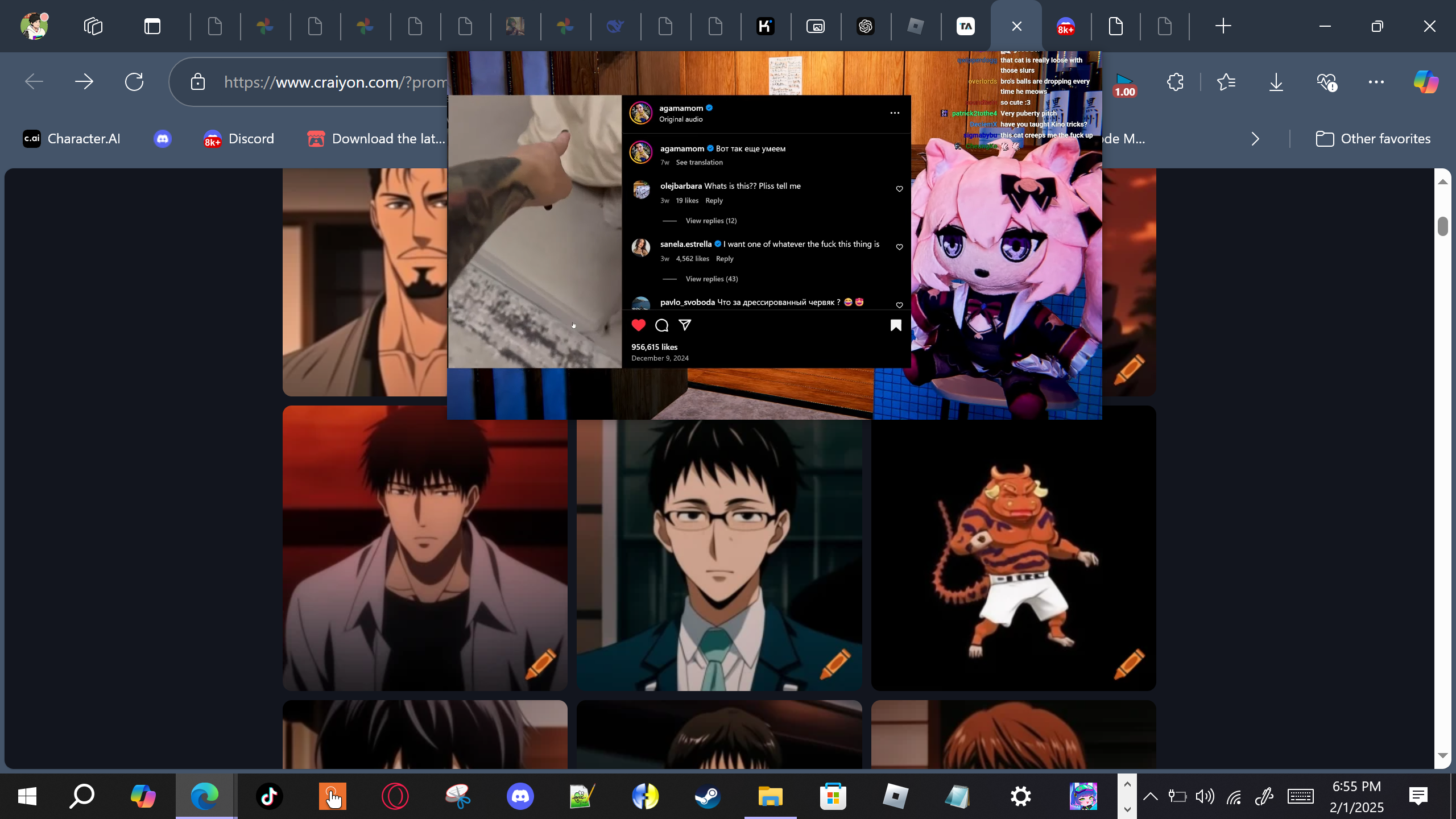Image resolution: width=1456 pixels, height=819 pixels.
Task: Click the share paper-plane icon
Action: click(685, 325)
